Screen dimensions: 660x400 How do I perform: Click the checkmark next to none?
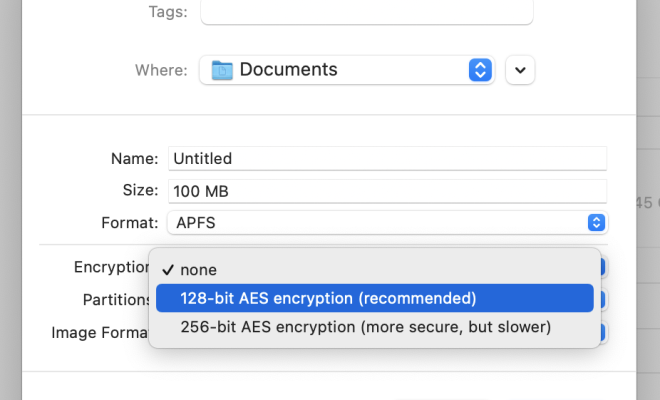point(168,270)
